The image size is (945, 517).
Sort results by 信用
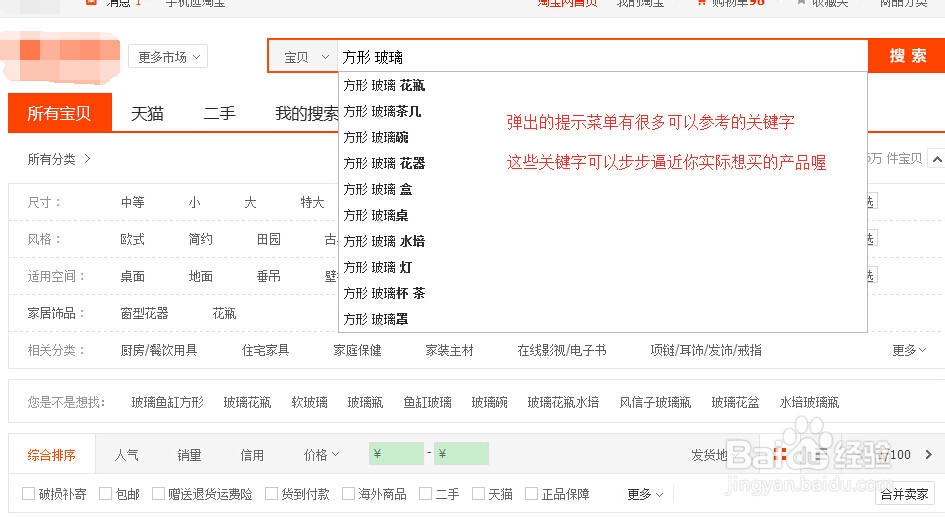click(252, 455)
